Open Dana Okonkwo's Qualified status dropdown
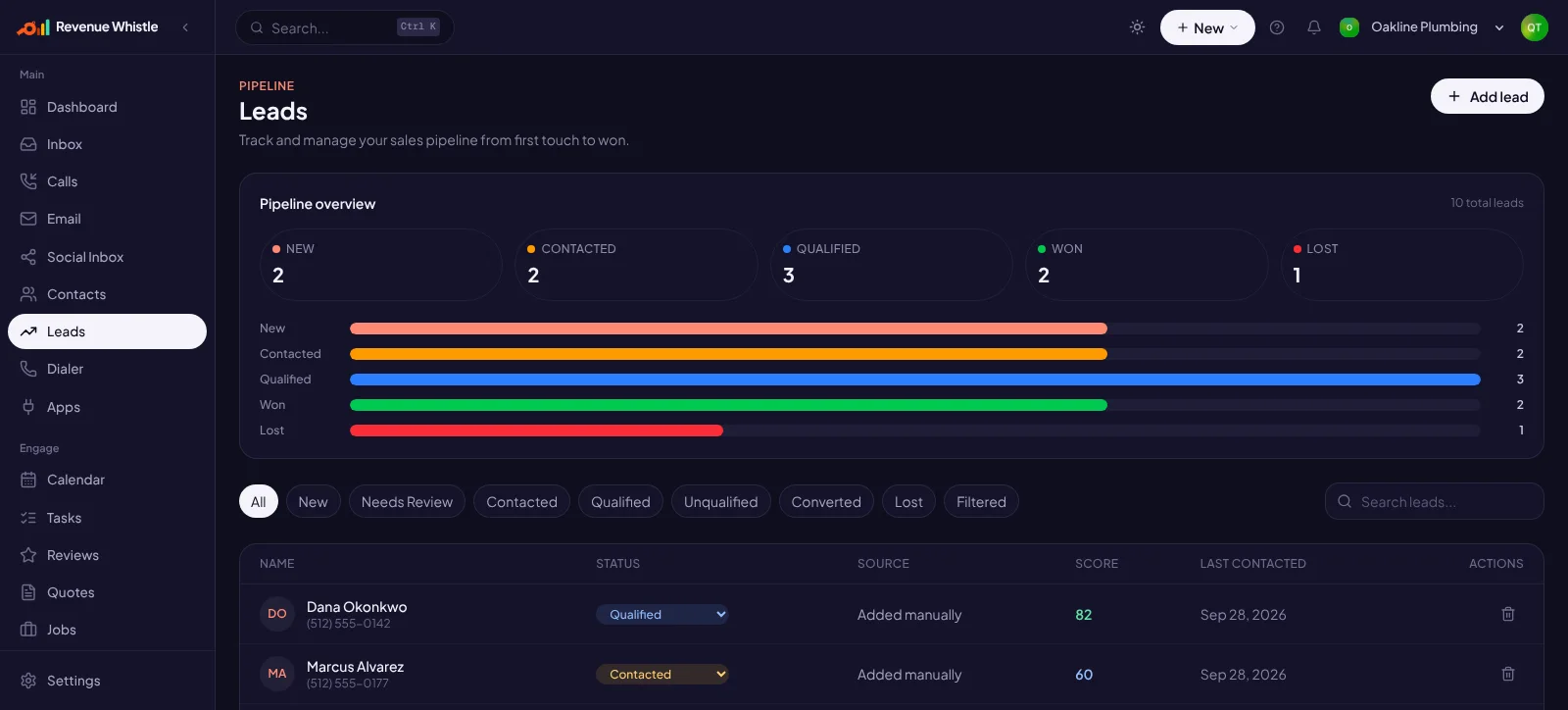This screenshot has width=1568, height=710. click(662, 615)
